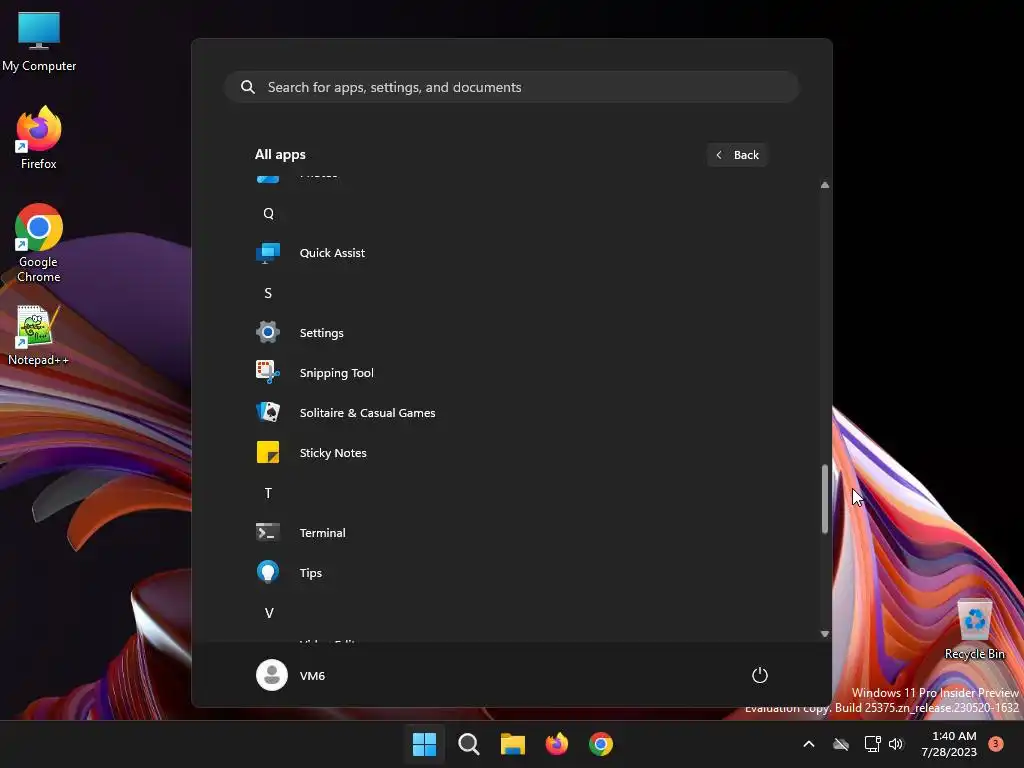Select Google Chrome desktop shortcut

click(39, 243)
